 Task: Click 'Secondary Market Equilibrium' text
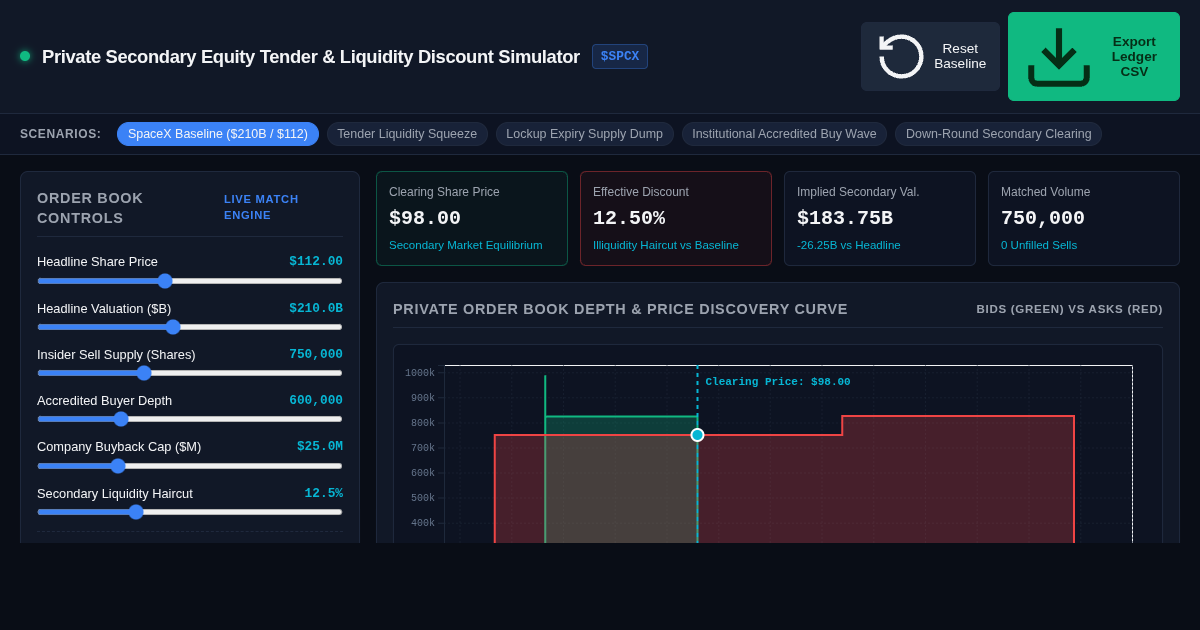[x=466, y=245]
